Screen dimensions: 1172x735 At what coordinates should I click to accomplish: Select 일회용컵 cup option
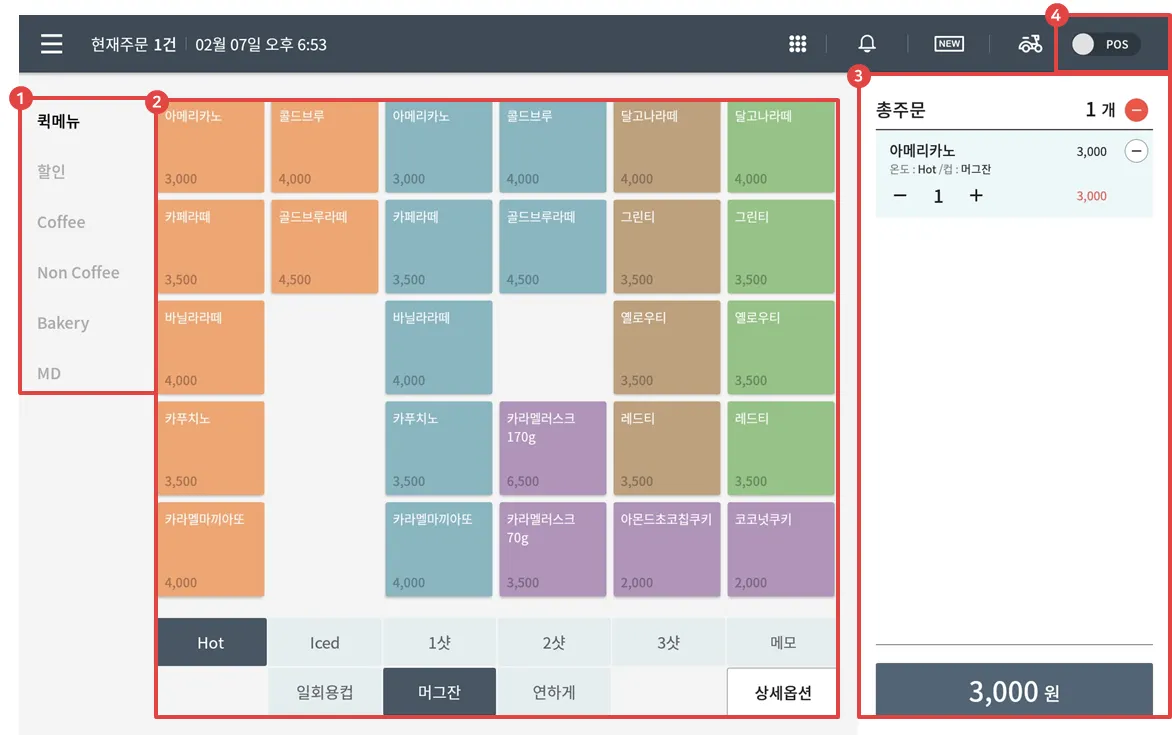tap(324, 692)
